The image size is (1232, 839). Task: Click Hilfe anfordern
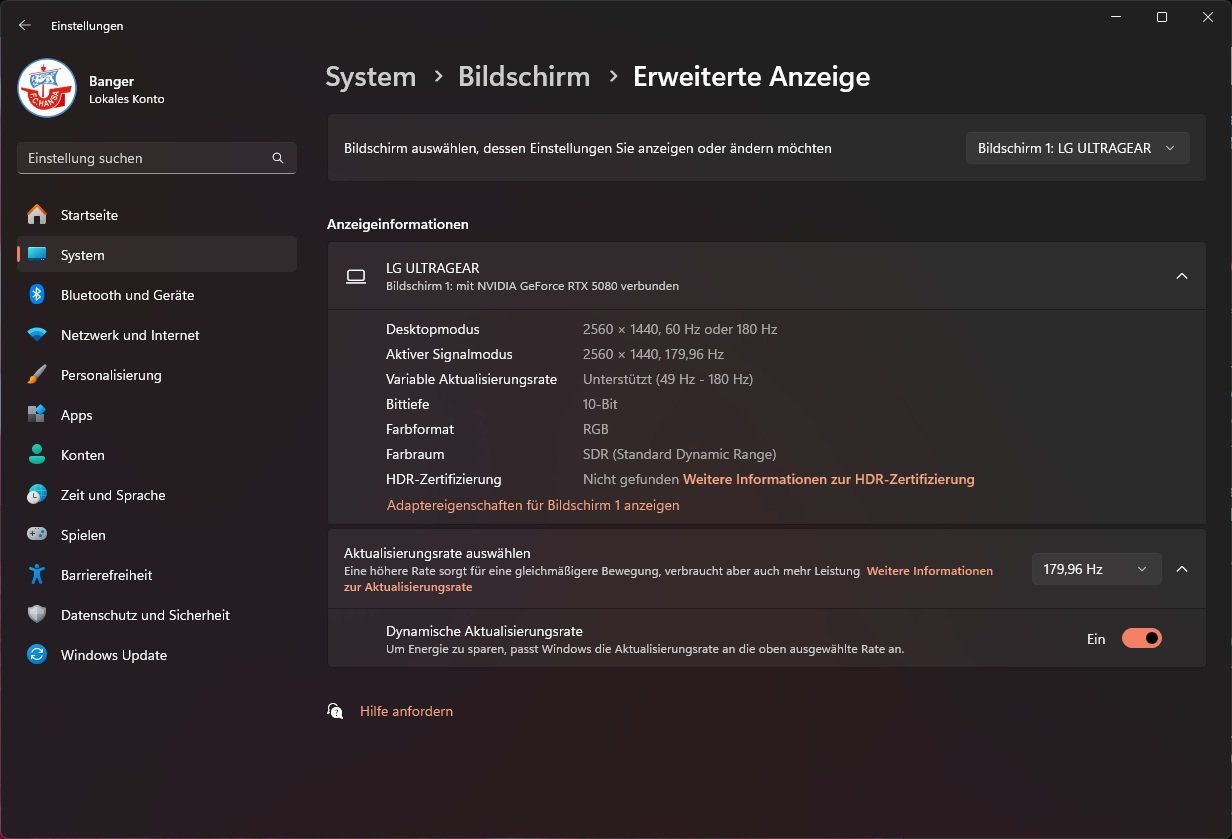click(x=406, y=711)
